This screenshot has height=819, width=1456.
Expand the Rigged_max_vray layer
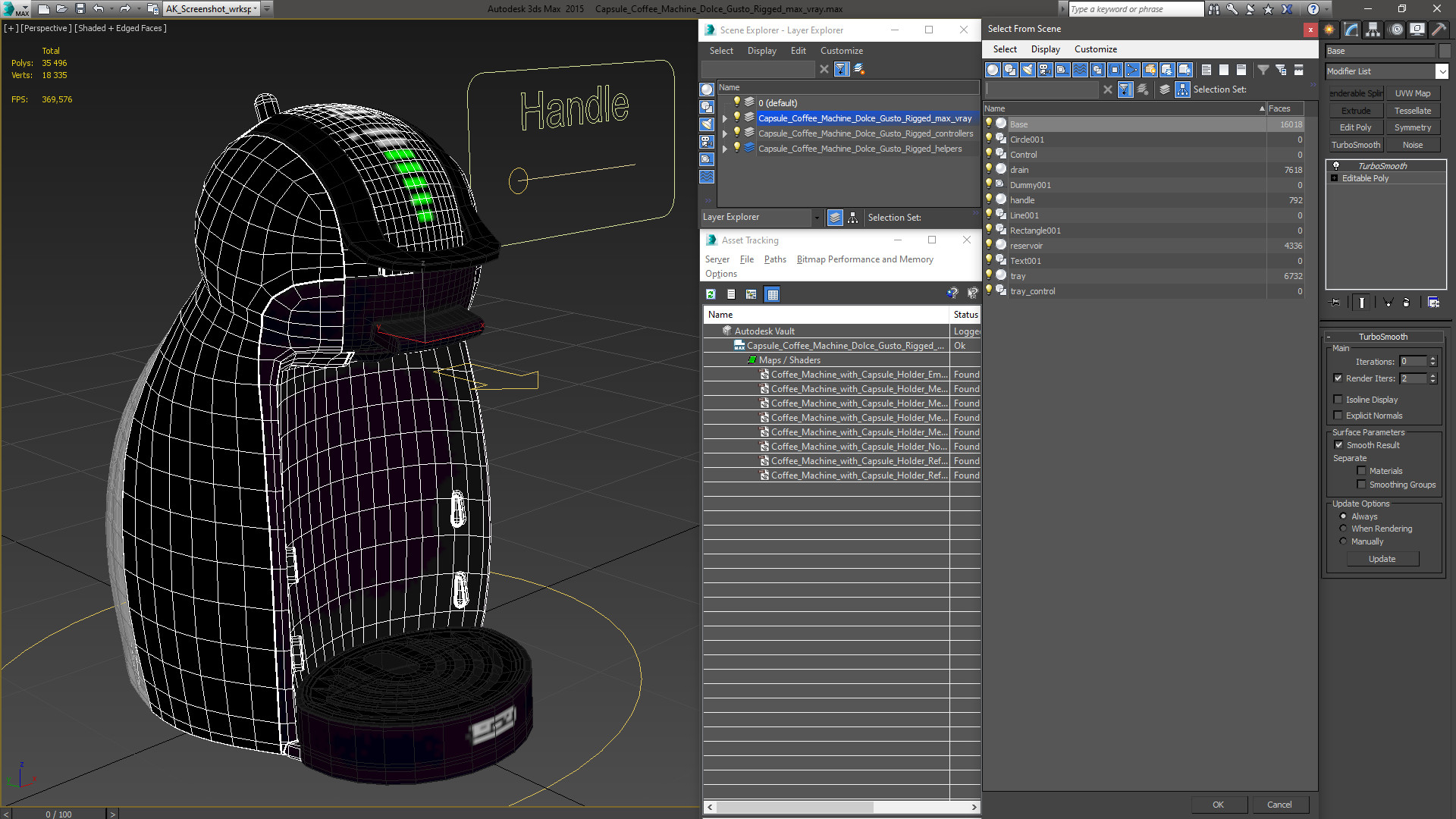tap(724, 118)
